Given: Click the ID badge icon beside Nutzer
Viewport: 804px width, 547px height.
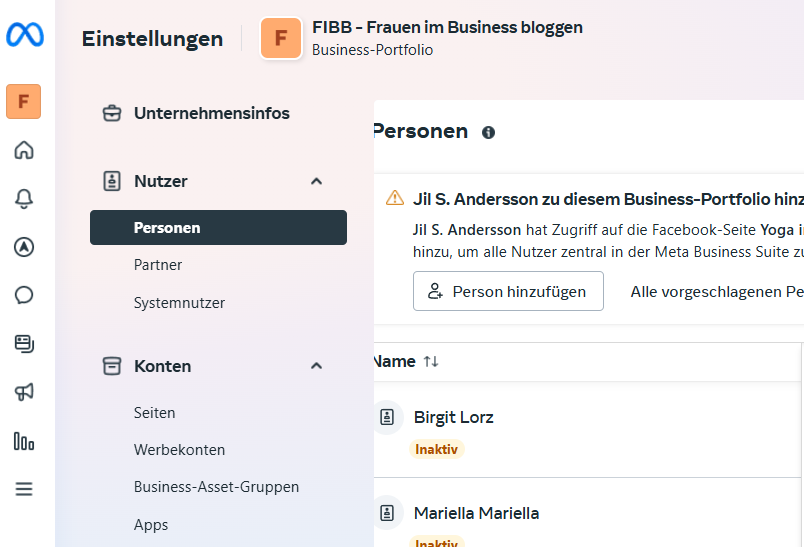Looking at the screenshot, I should (x=112, y=181).
